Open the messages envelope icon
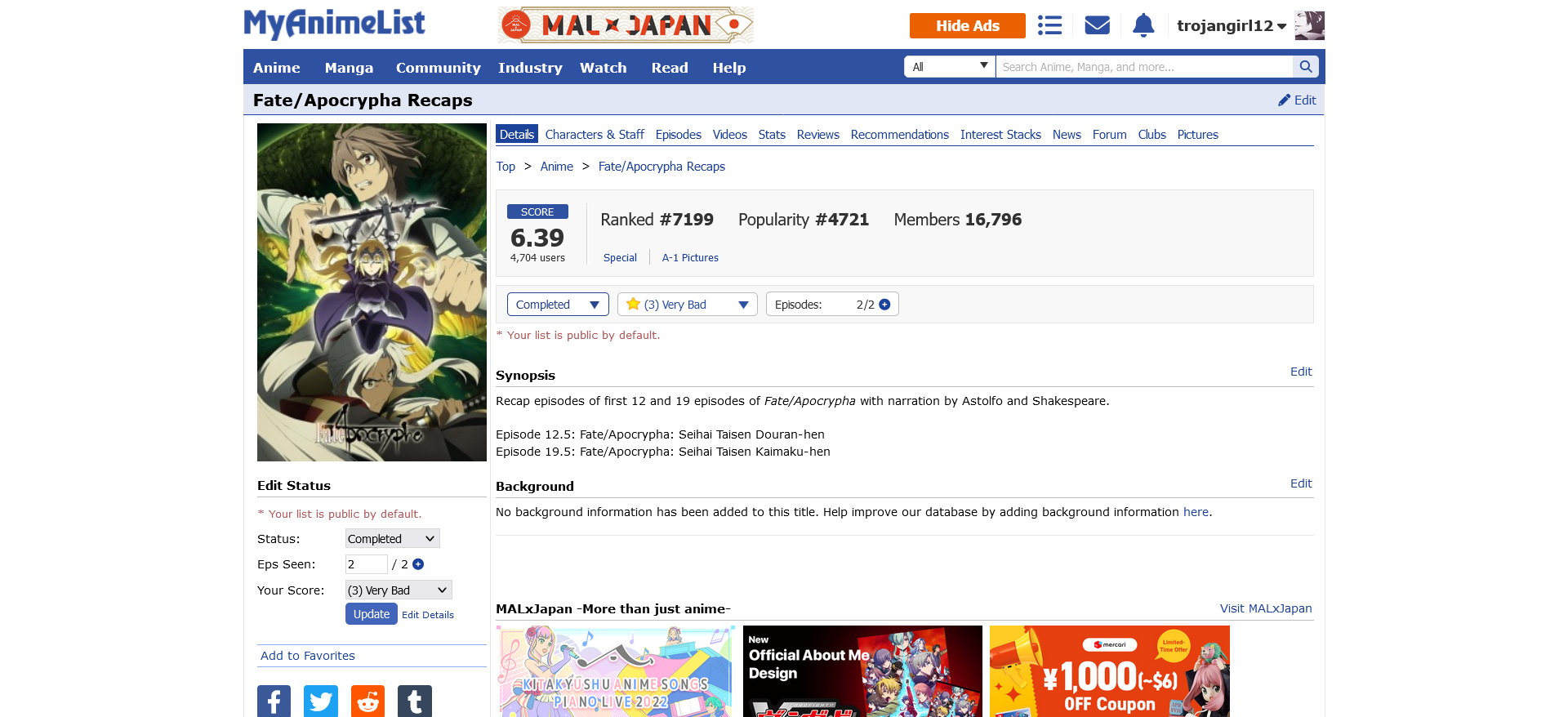The width and height of the screenshot is (1568, 717). (x=1097, y=25)
